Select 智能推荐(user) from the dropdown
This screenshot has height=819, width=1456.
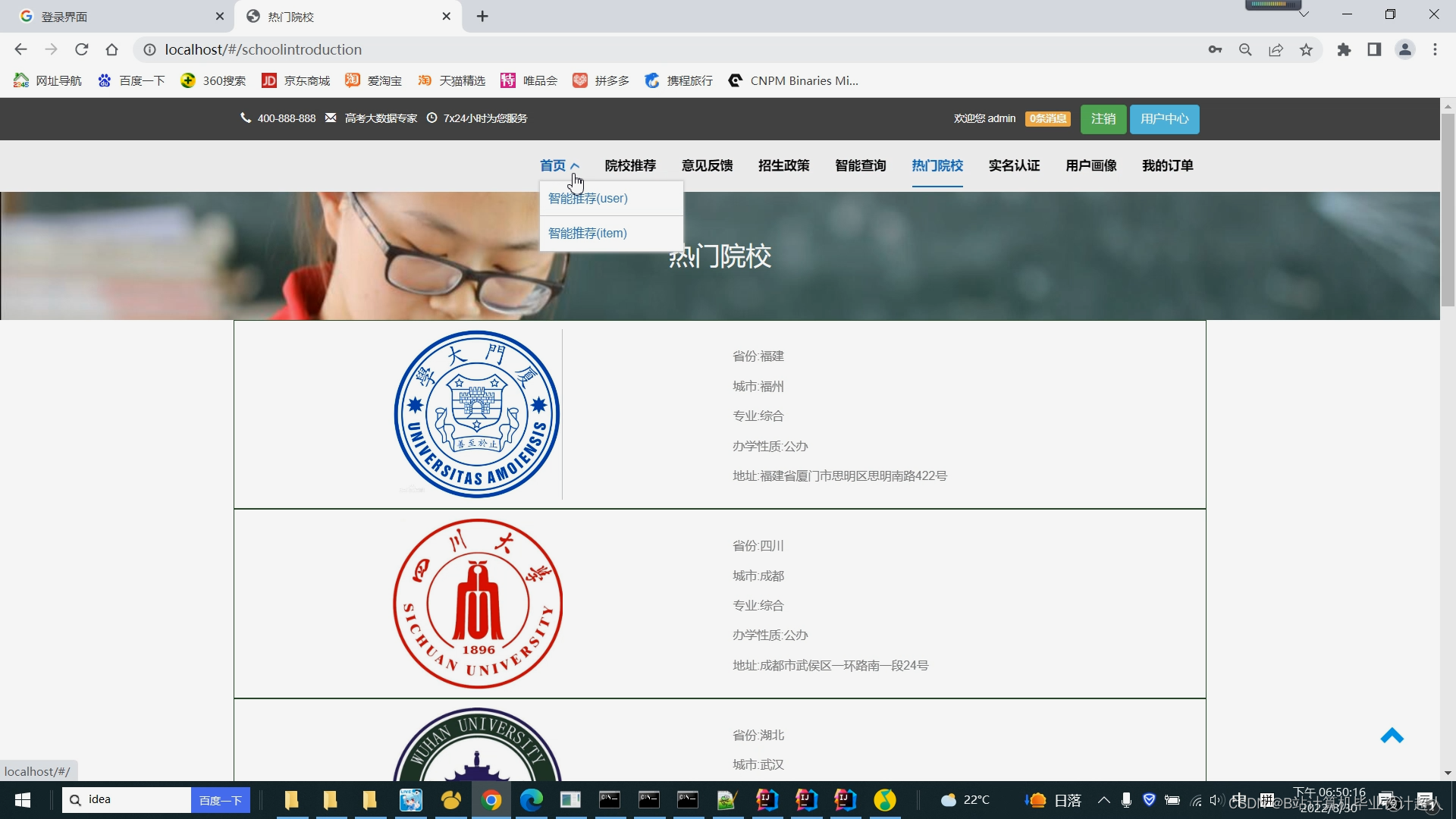click(x=588, y=198)
